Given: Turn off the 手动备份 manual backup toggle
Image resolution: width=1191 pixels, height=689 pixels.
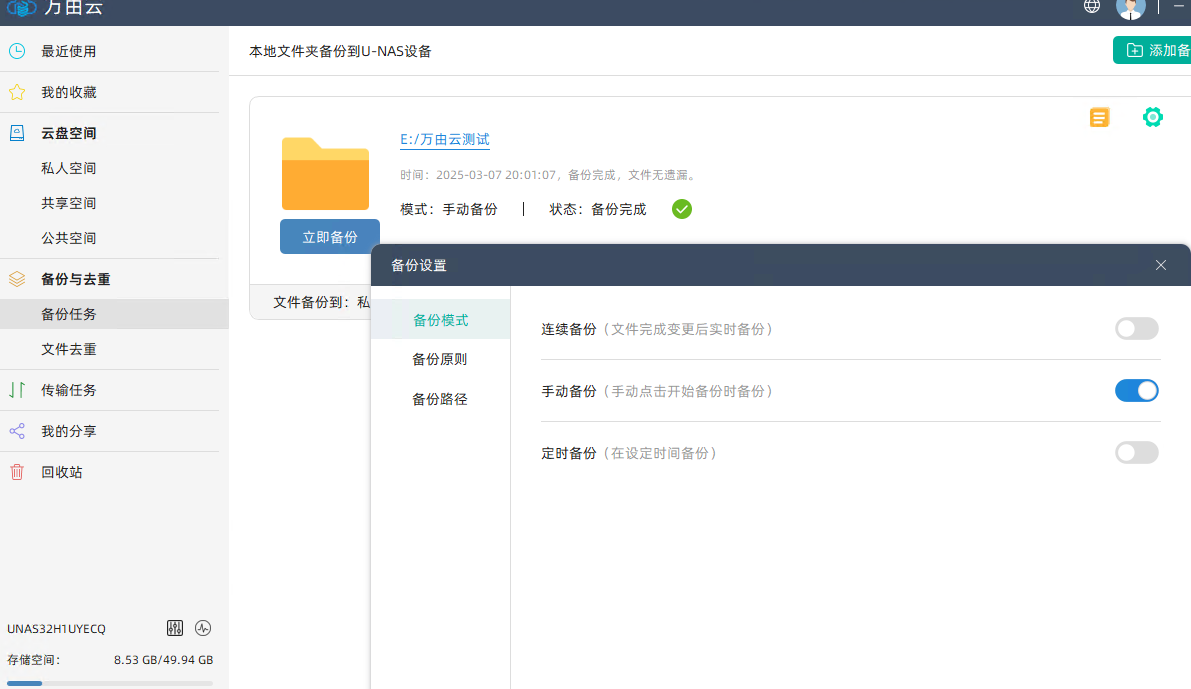Looking at the screenshot, I should click(1136, 391).
